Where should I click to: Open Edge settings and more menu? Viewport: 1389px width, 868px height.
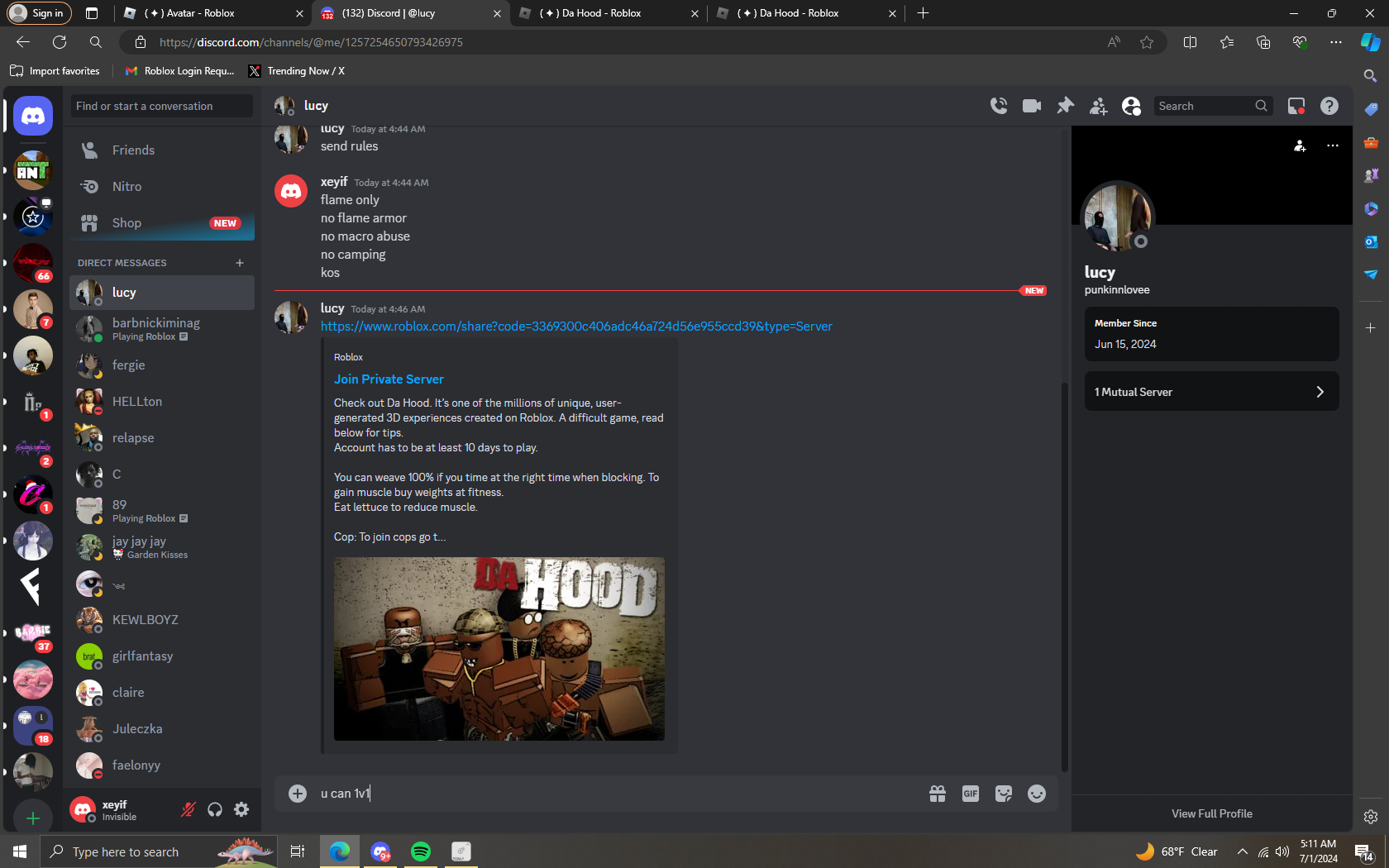(x=1336, y=42)
